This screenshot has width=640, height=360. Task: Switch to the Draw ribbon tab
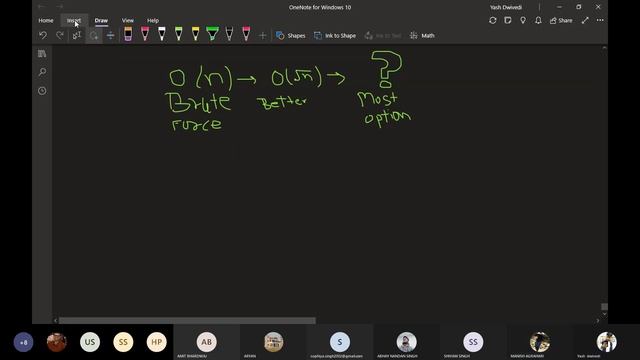click(101, 20)
